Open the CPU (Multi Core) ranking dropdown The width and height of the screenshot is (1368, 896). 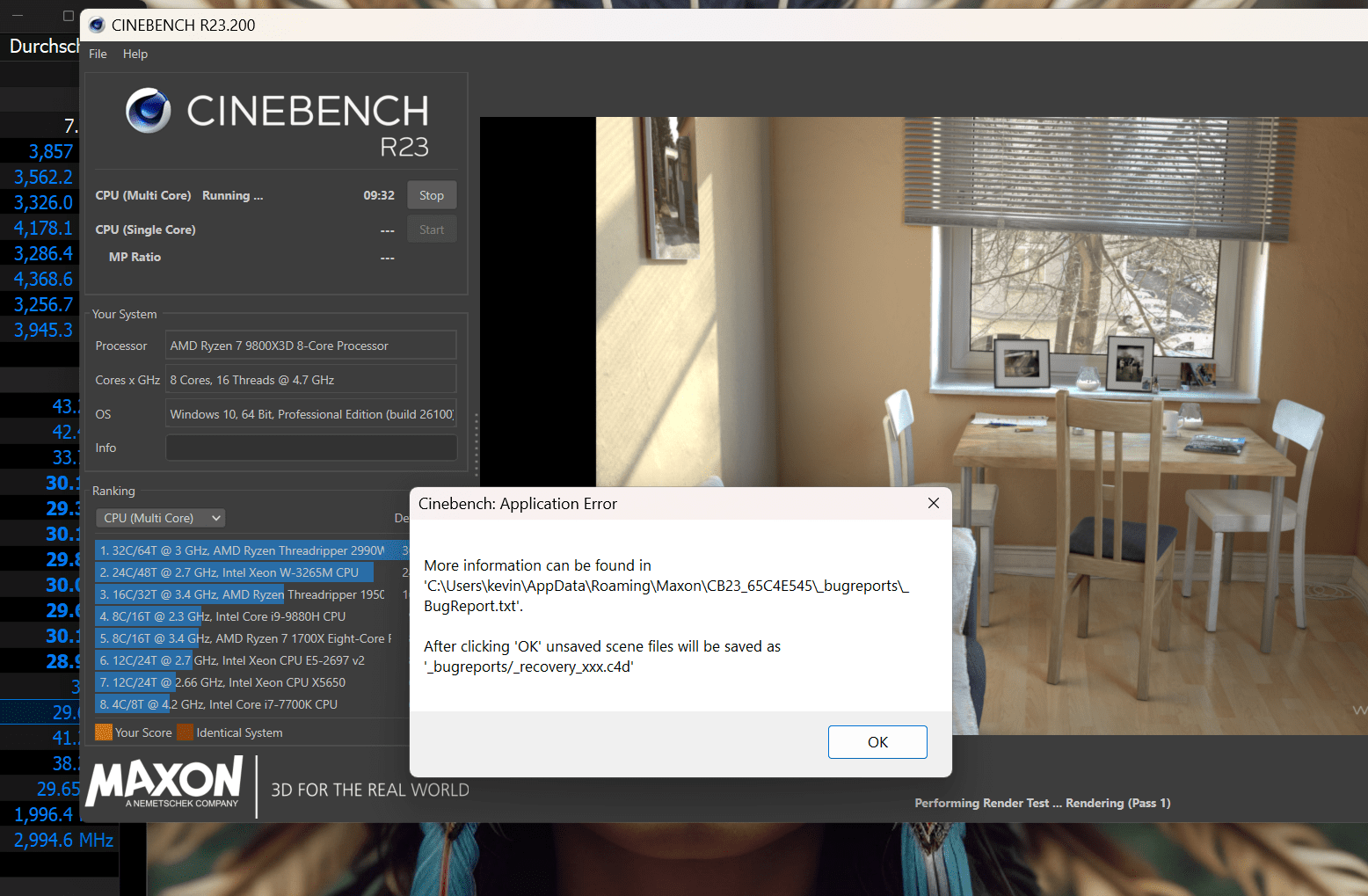click(x=160, y=518)
